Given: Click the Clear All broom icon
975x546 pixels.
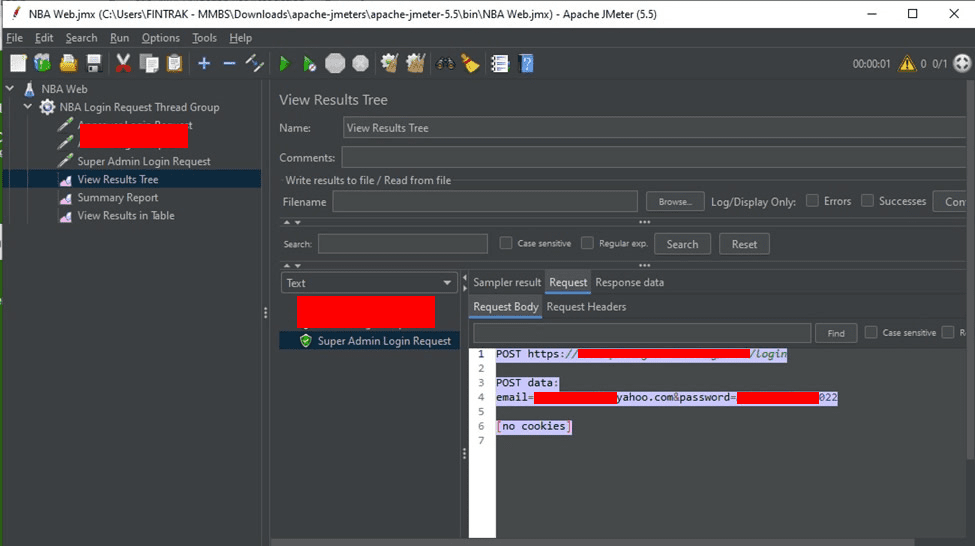Looking at the screenshot, I should [x=414, y=64].
